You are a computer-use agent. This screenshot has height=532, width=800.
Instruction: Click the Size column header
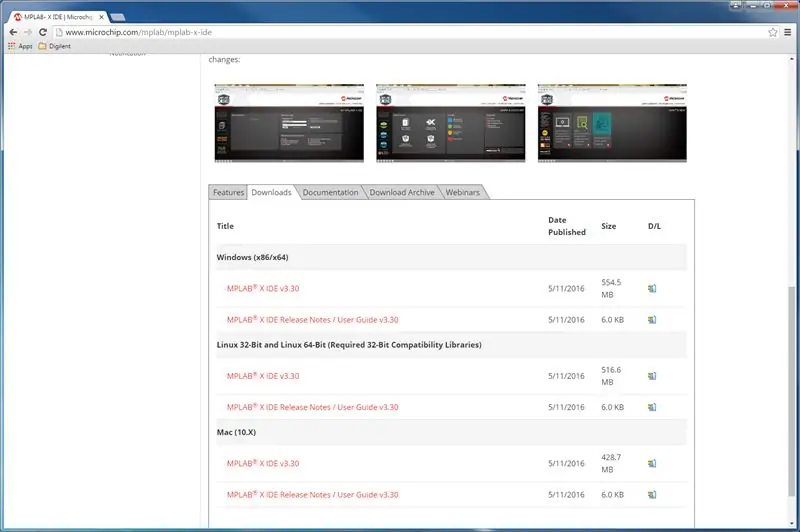[x=608, y=226]
